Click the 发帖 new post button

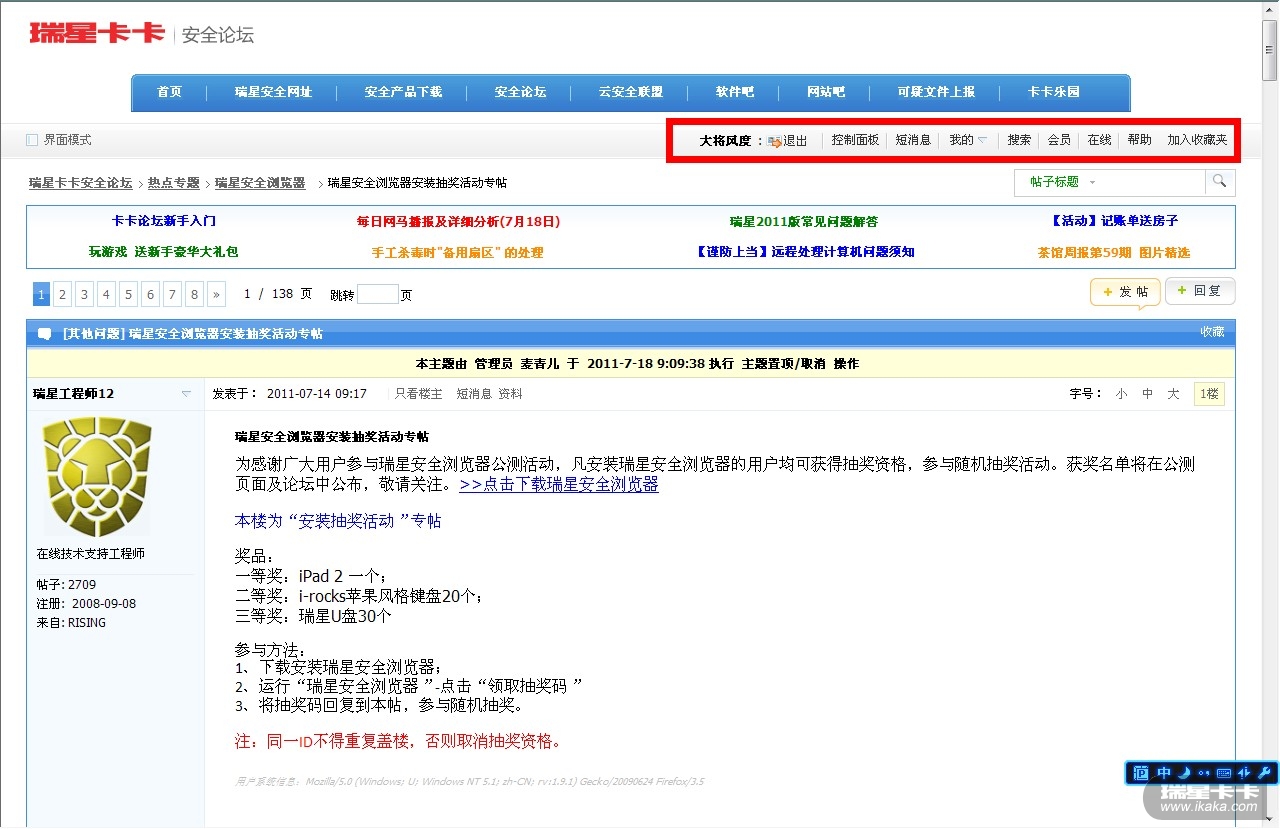tap(1125, 292)
